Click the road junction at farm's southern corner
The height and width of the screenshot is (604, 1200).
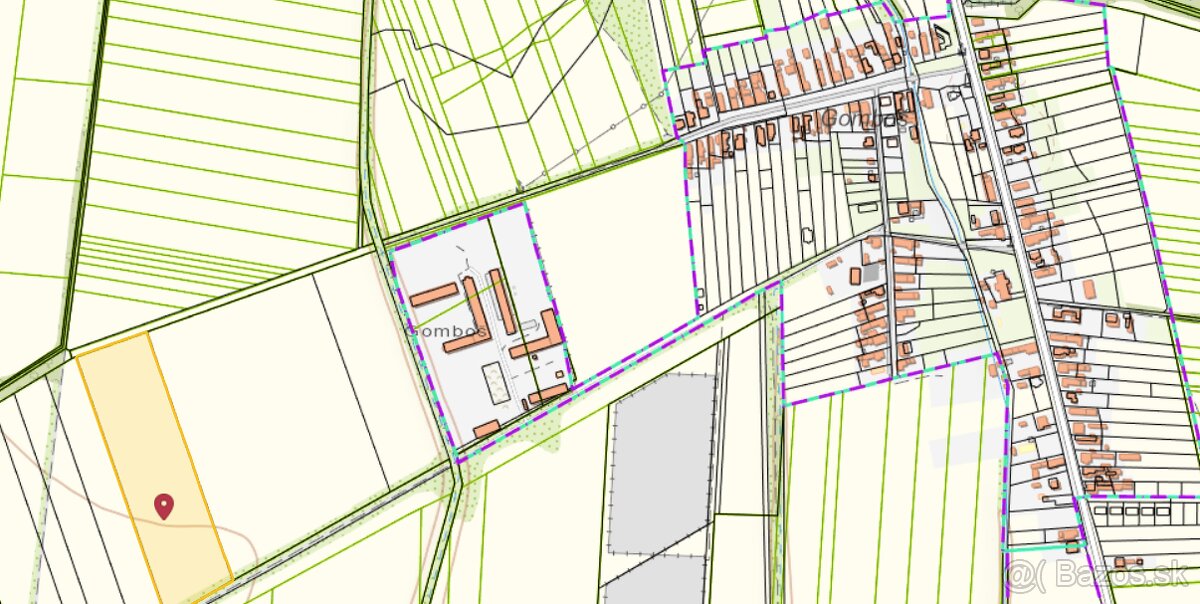pos(457,461)
